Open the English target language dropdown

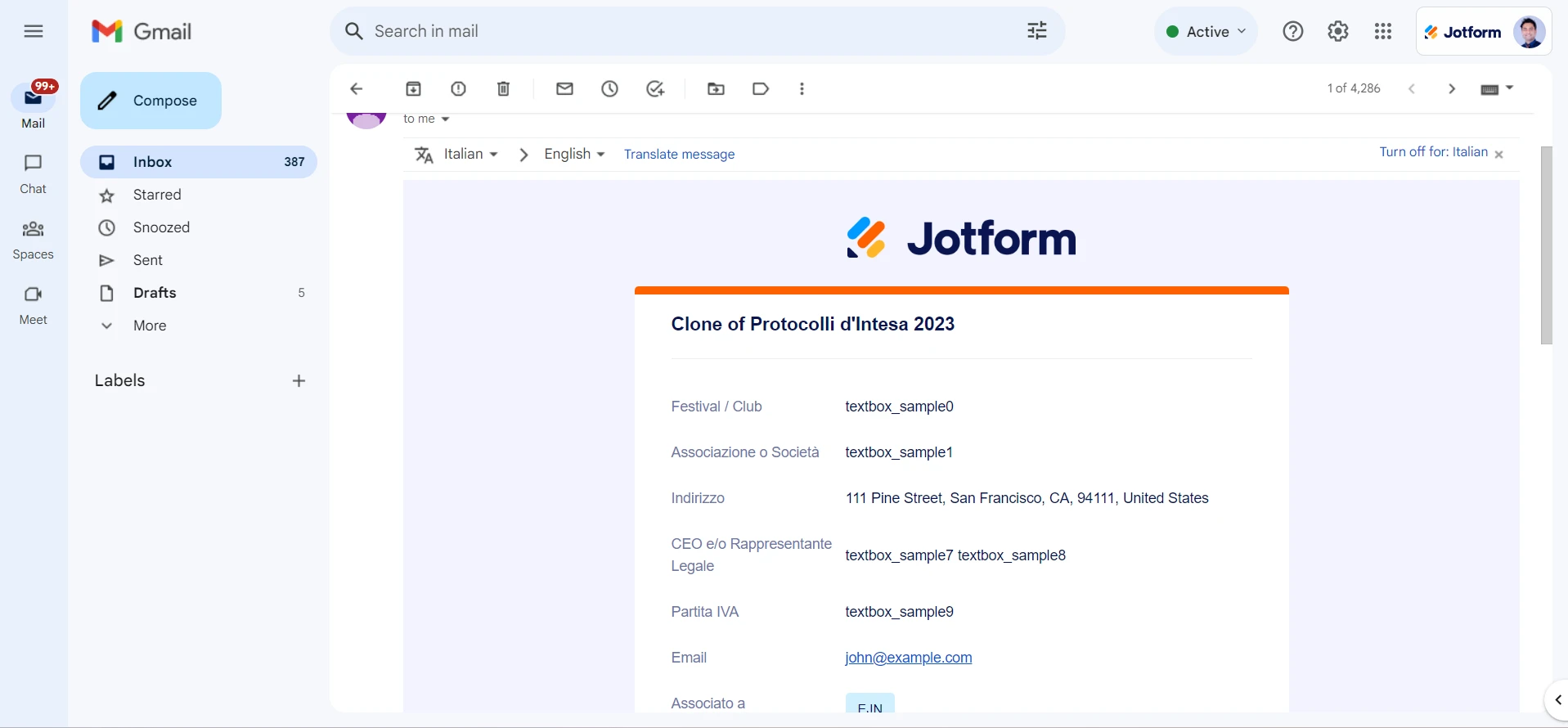pyautogui.click(x=574, y=154)
